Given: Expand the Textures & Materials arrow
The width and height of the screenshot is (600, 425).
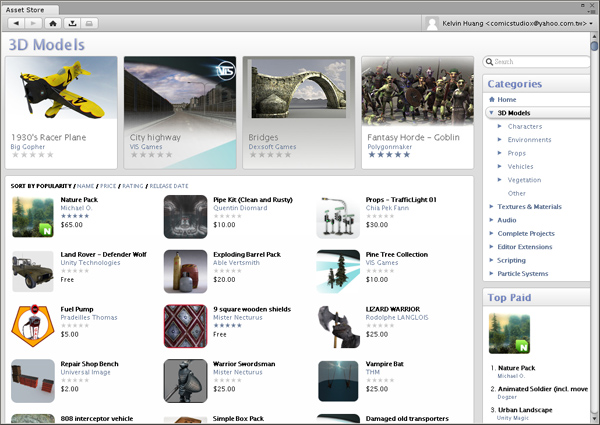Looking at the screenshot, I should pyautogui.click(x=491, y=206).
